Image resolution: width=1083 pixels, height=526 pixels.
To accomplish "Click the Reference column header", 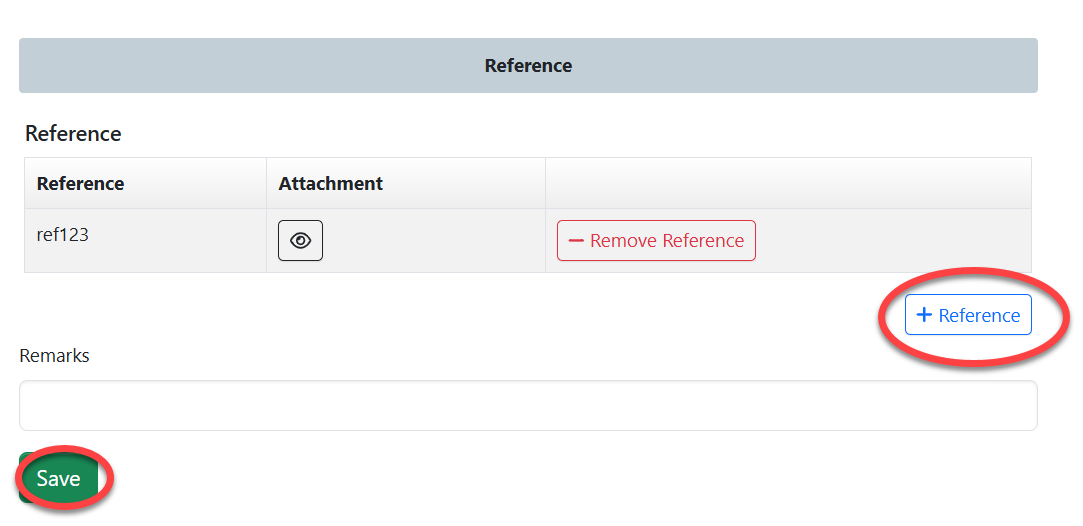I will coord(81,184).
